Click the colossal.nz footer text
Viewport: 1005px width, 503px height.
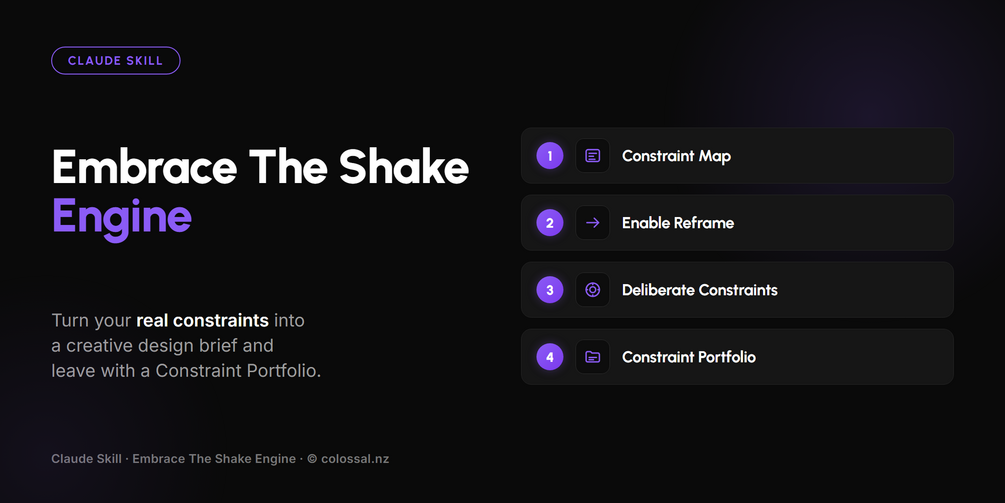click(x=355, y=459)
